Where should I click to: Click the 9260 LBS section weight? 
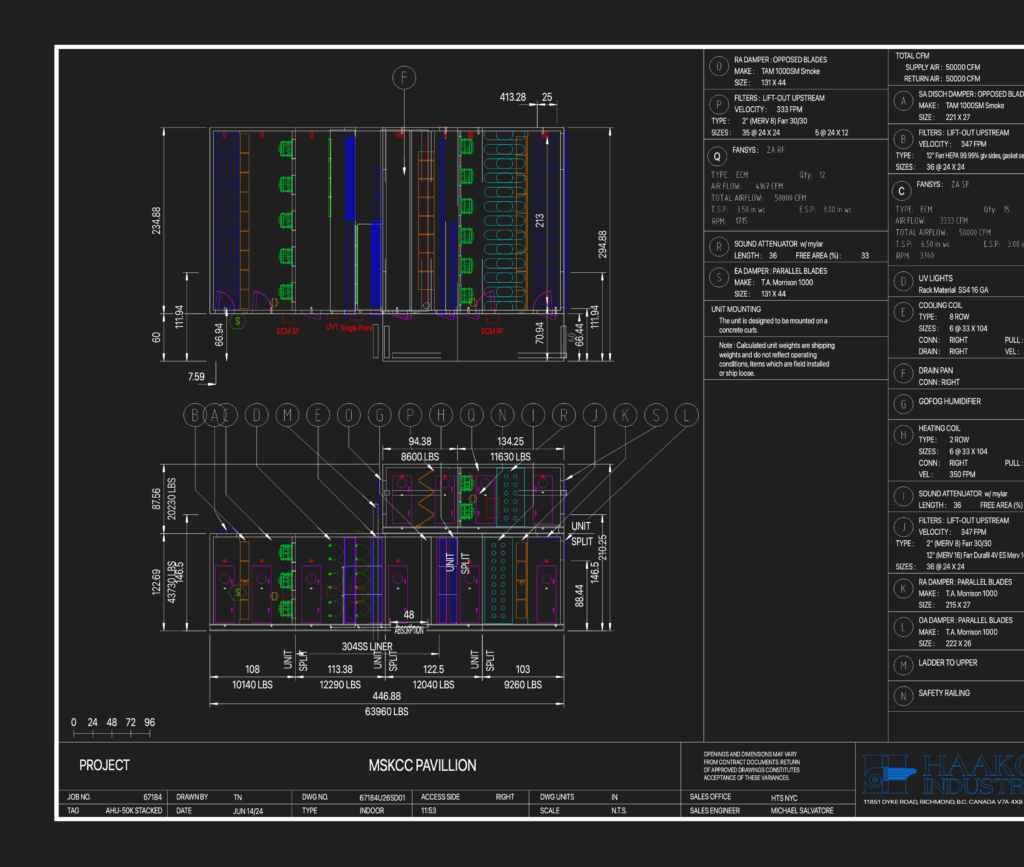click(523, 685)
